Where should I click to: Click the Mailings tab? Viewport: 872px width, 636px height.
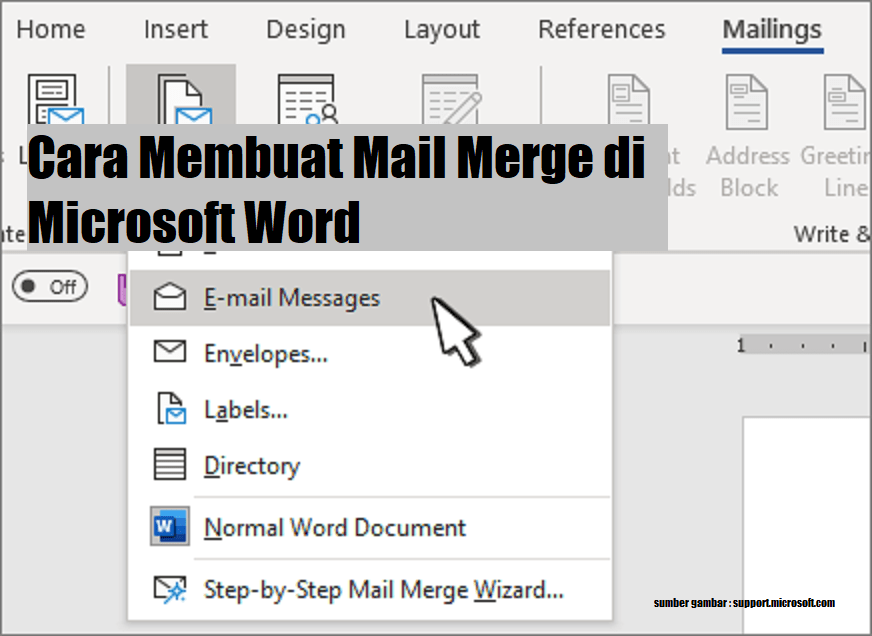click(x=772, y=31)
